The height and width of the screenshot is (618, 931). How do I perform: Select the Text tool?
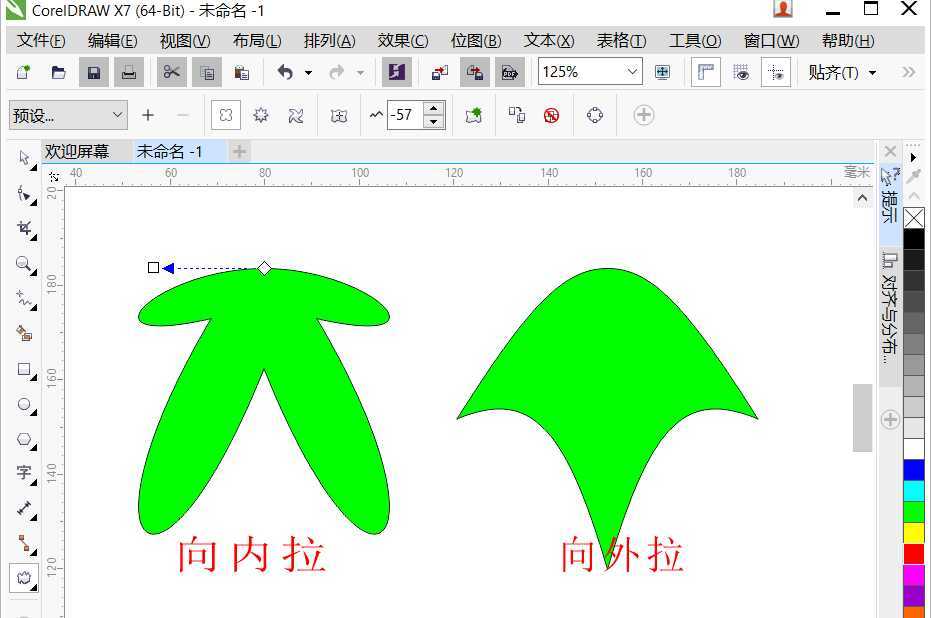22,473
